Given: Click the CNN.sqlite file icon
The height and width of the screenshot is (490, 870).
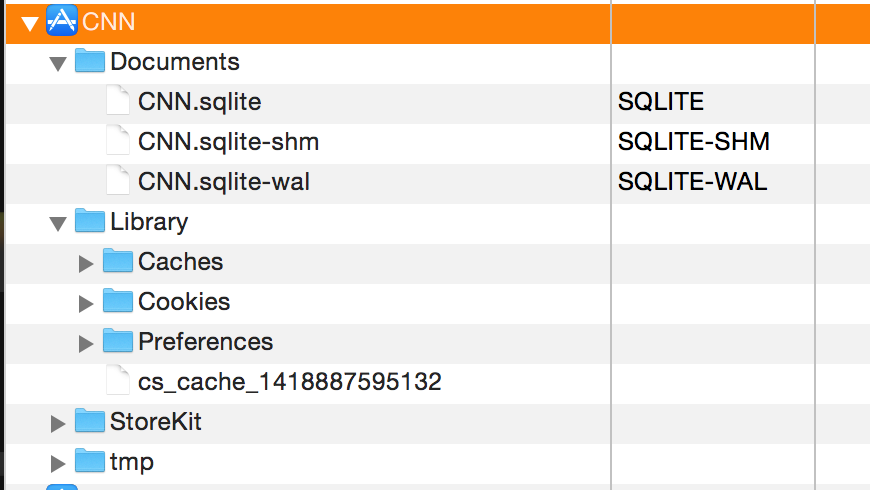Looking at the screenshot, I should point(118,100).
